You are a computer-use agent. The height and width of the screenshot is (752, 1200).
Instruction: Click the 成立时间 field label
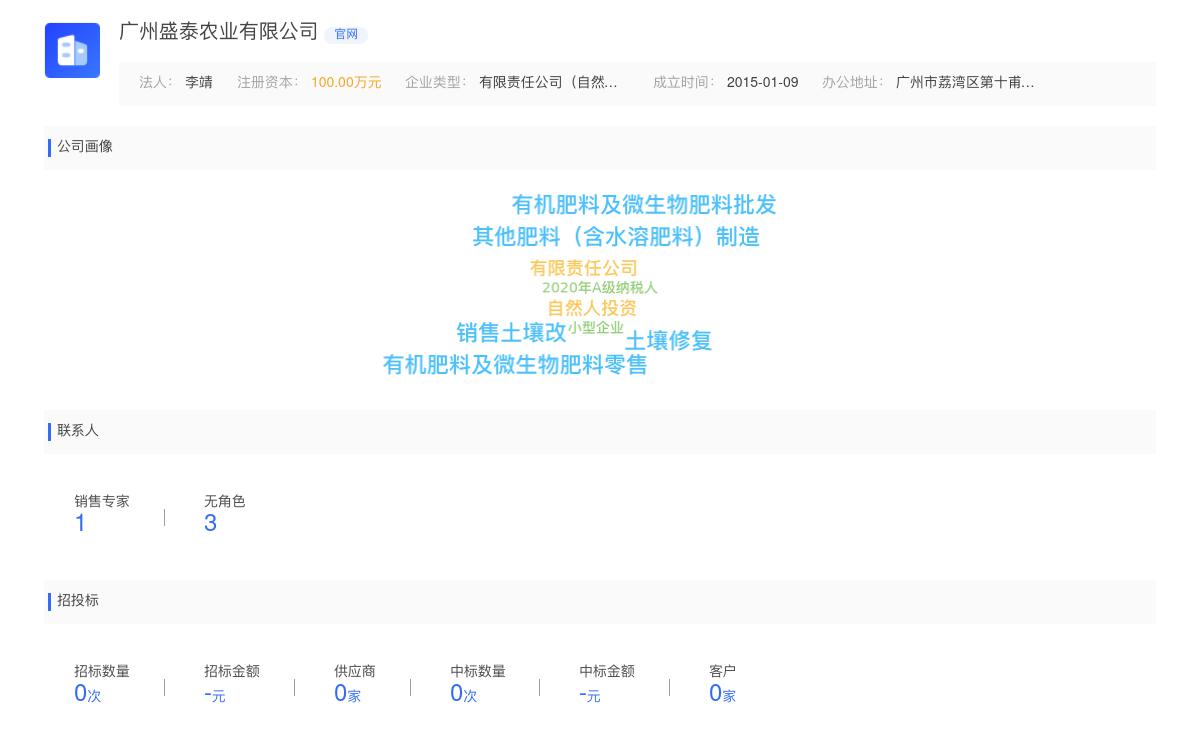point(684,83)
